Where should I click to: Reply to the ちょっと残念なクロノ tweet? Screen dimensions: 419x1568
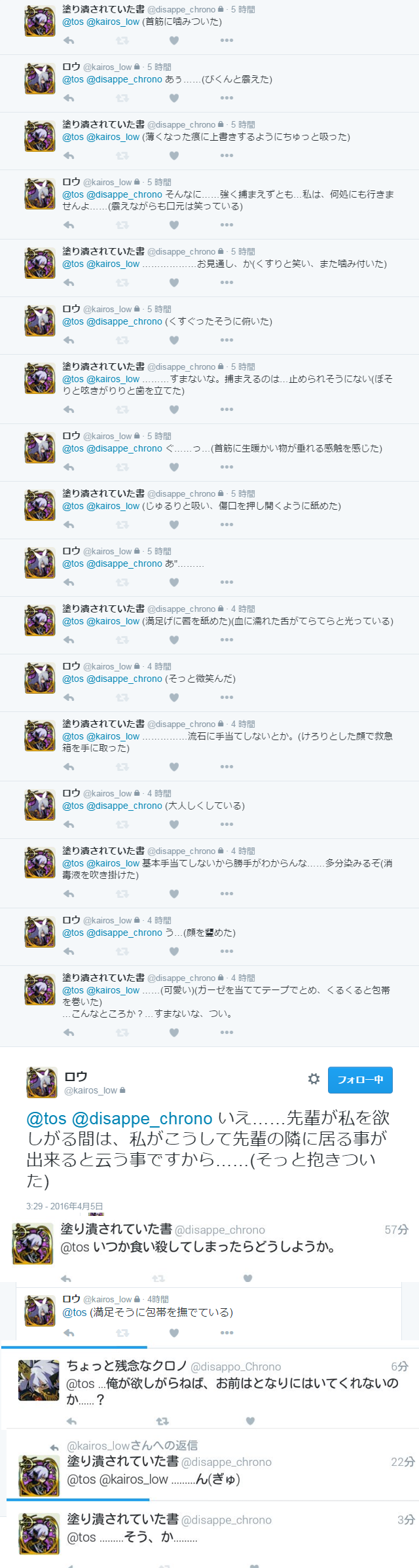click(x=72, y=1421)
